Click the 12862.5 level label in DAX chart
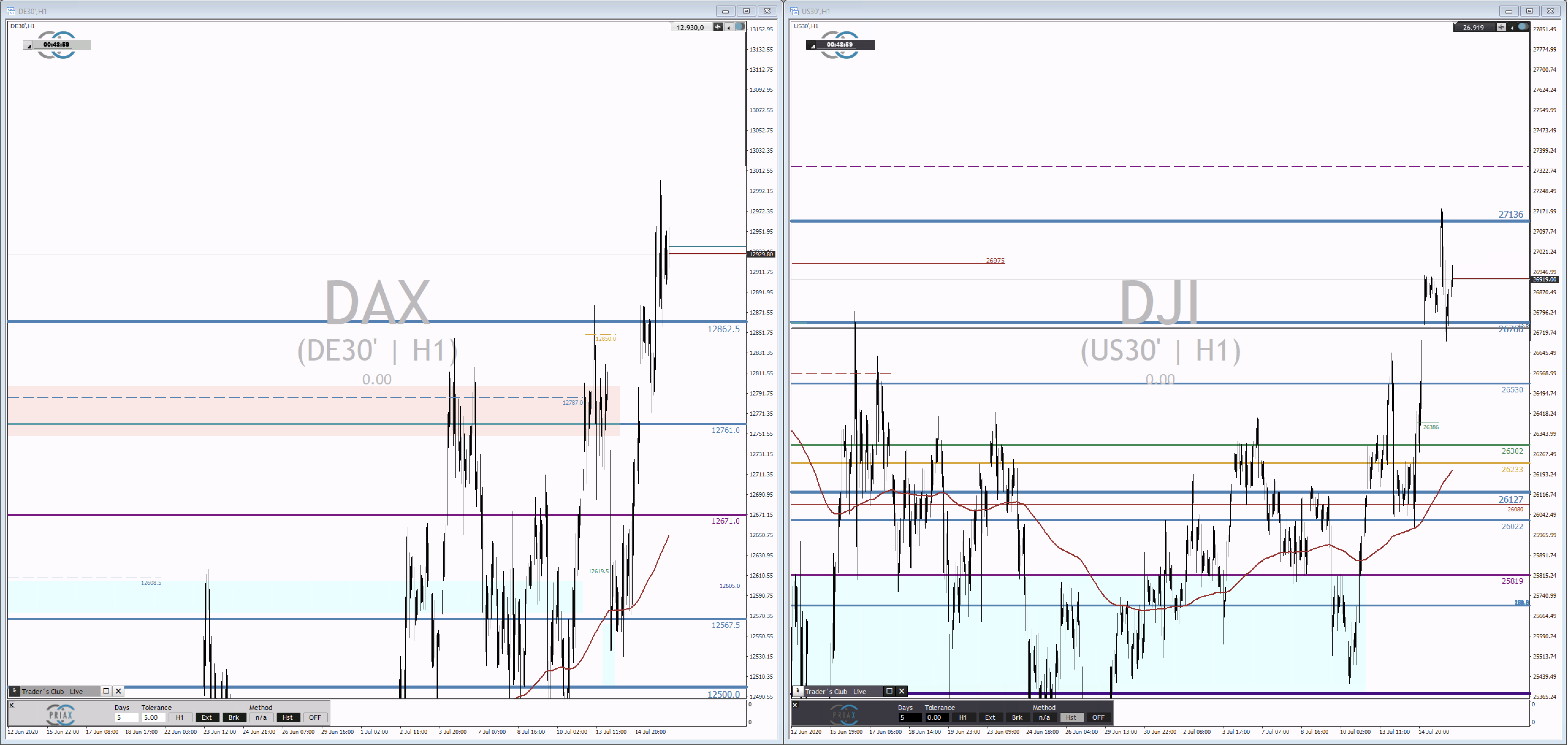The image size is (1568, 745). click(x=723, y=329)
